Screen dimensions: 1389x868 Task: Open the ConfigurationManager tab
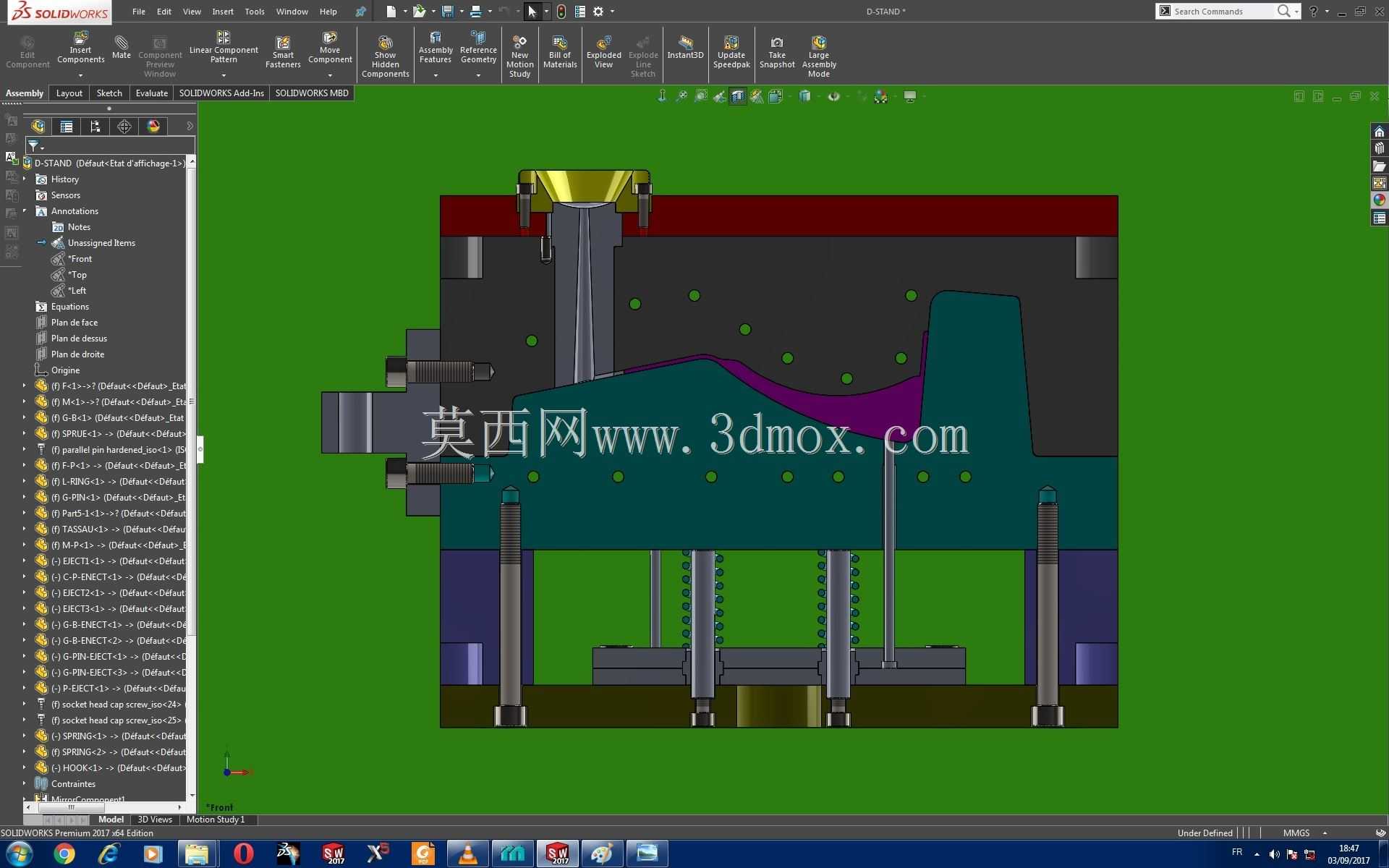click(x=95, y=127)
